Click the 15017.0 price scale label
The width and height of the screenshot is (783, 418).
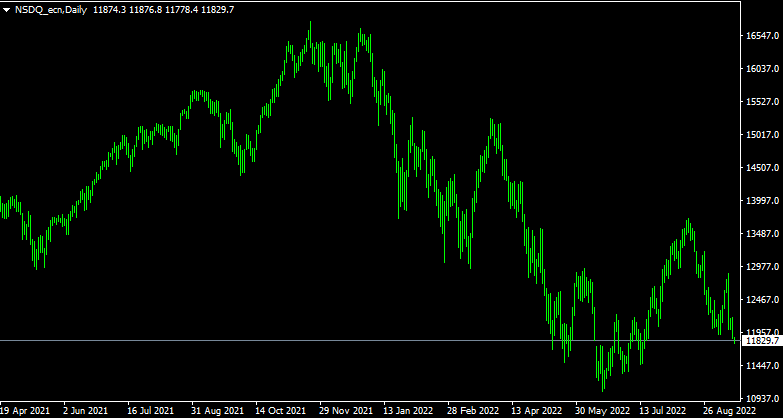(x=762, y=134)
